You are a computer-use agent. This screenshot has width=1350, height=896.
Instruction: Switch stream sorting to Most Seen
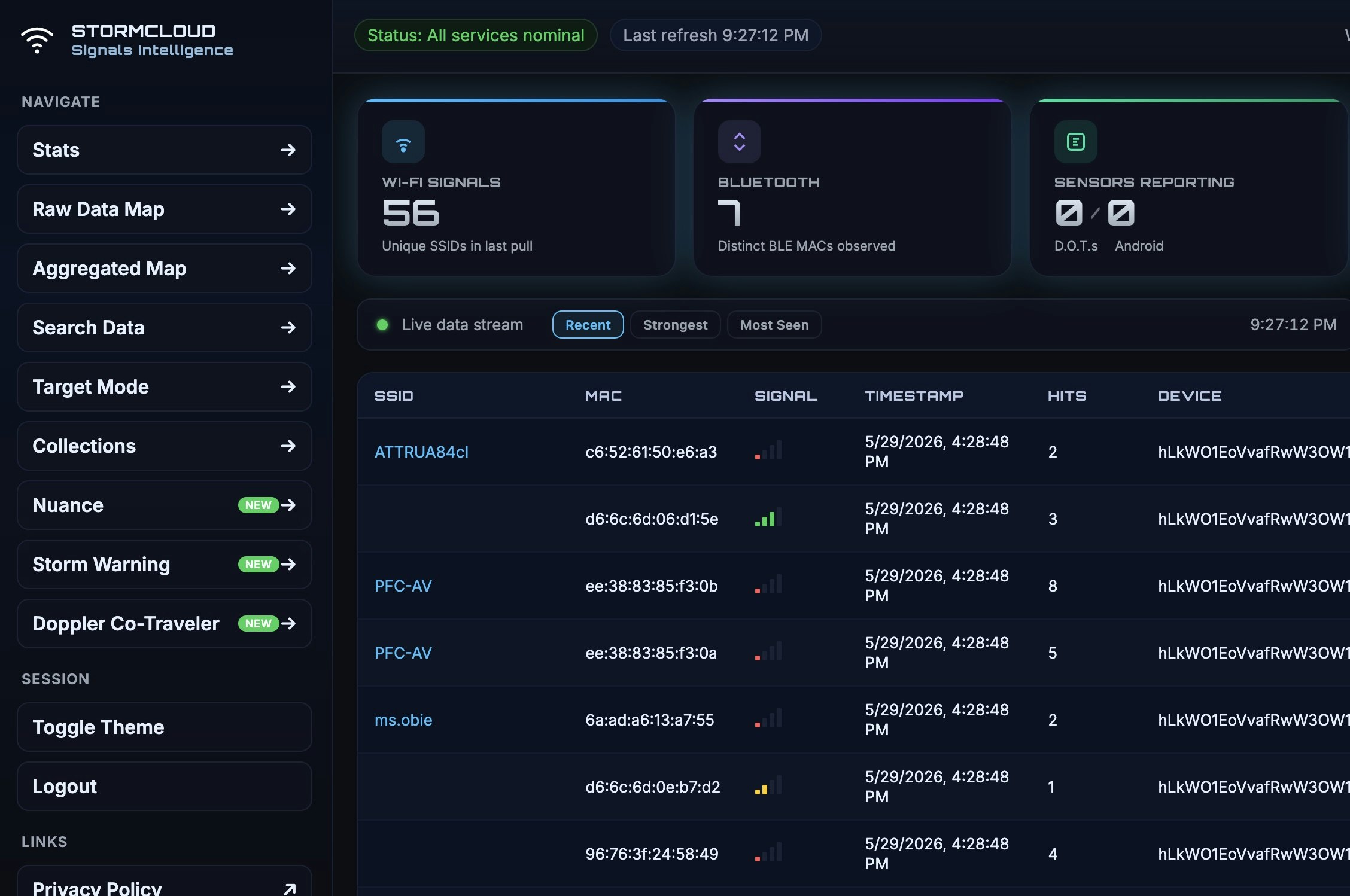click(774, 325)
